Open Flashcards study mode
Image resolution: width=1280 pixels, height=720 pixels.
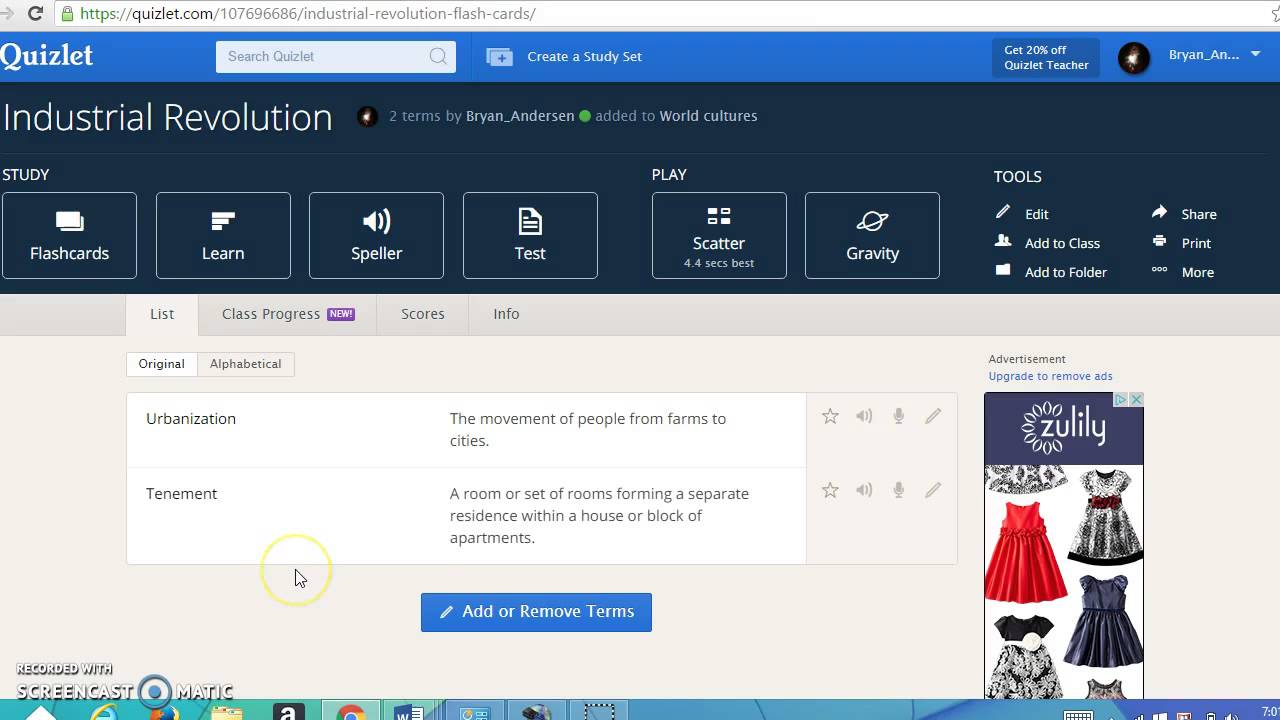point(69,235)
